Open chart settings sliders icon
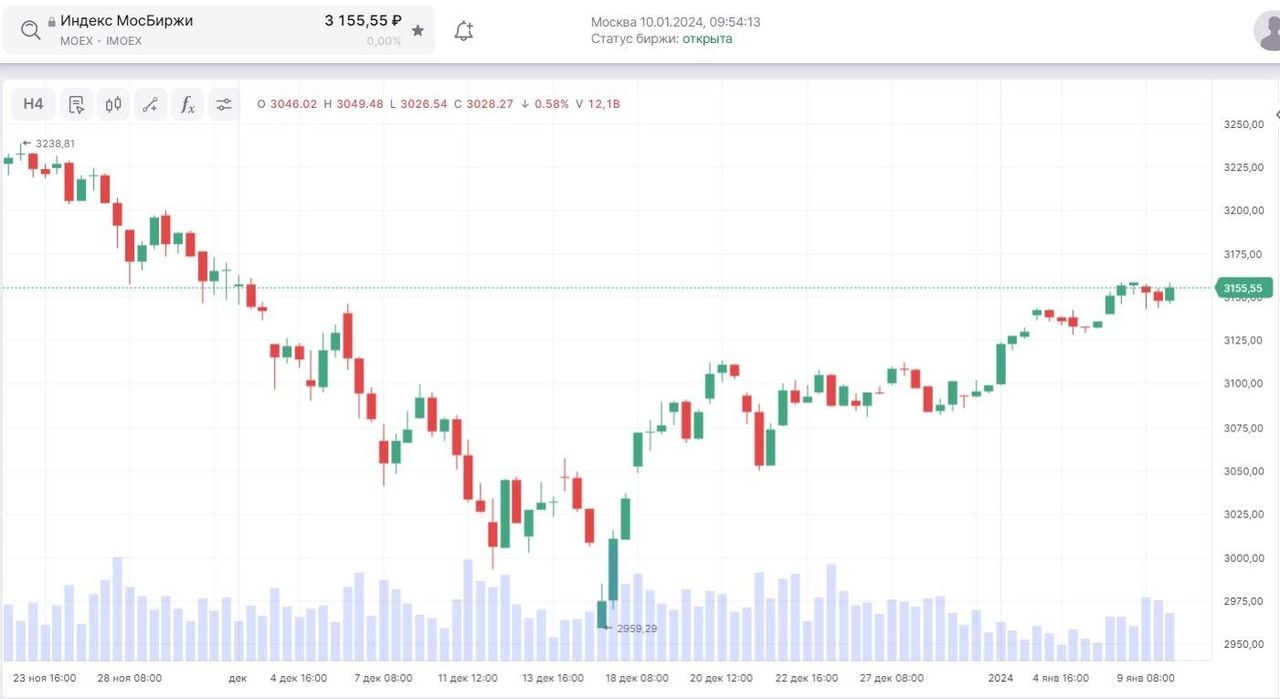The image size is (1280, 699). [224, 104]
